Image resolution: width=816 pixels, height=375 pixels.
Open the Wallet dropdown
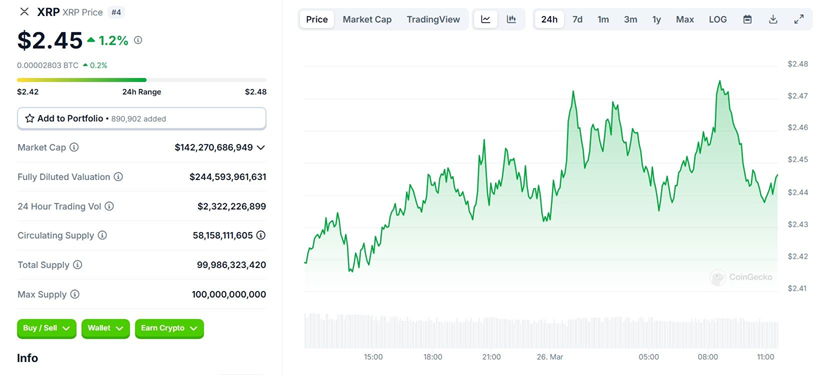(105, 329)
